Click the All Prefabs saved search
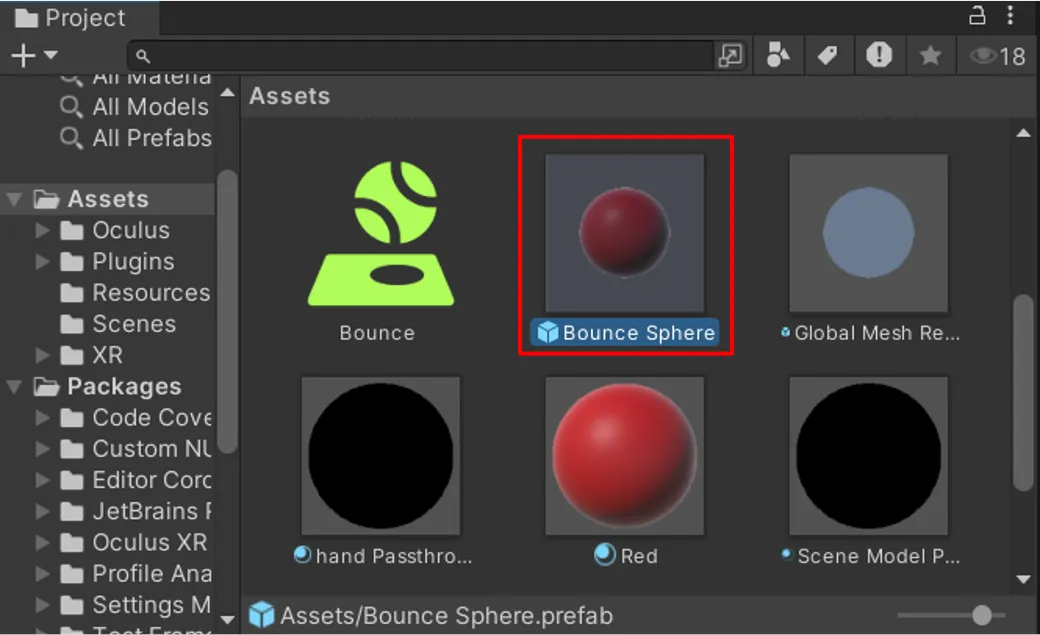Screen dimensions: 1040x635 tap(150, 138)
